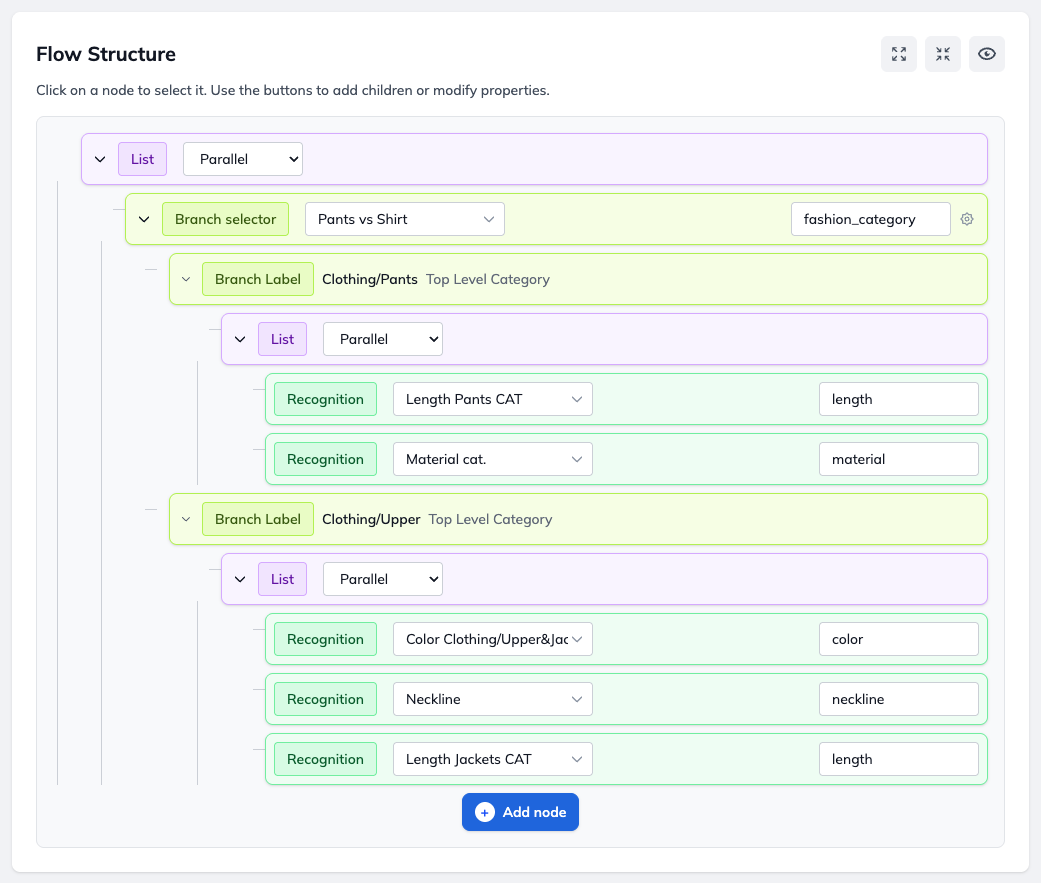
Task: Toggle the eye visibility icon
Action: coord(986,54)
